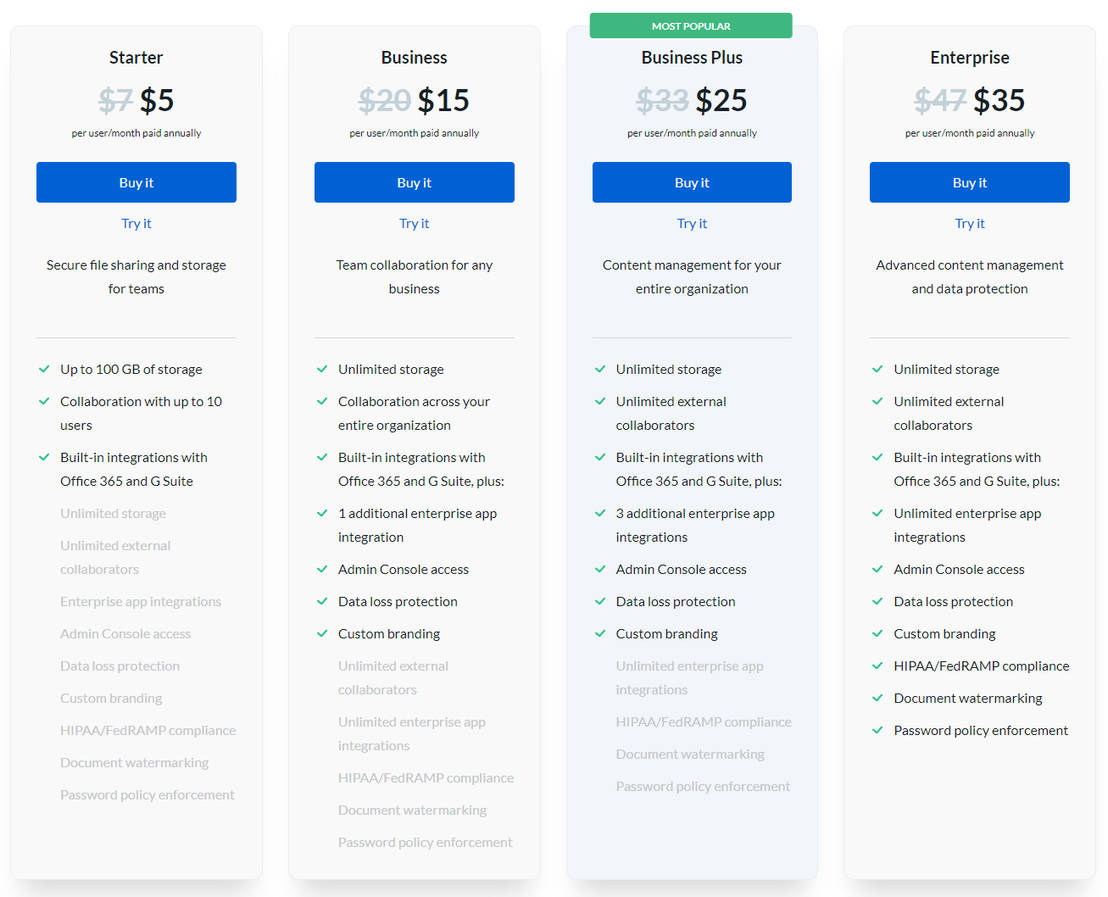
Task: Click the MOST POPULAR badge
Action: click(692, 25)
